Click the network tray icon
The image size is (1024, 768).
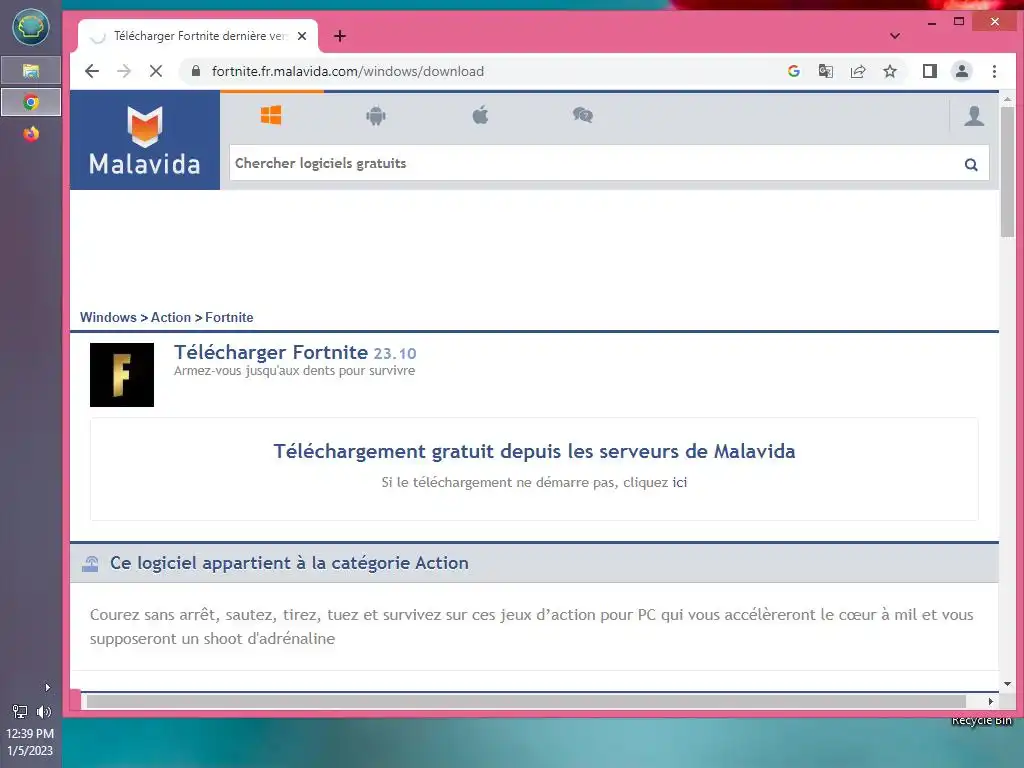coord(20,712)
